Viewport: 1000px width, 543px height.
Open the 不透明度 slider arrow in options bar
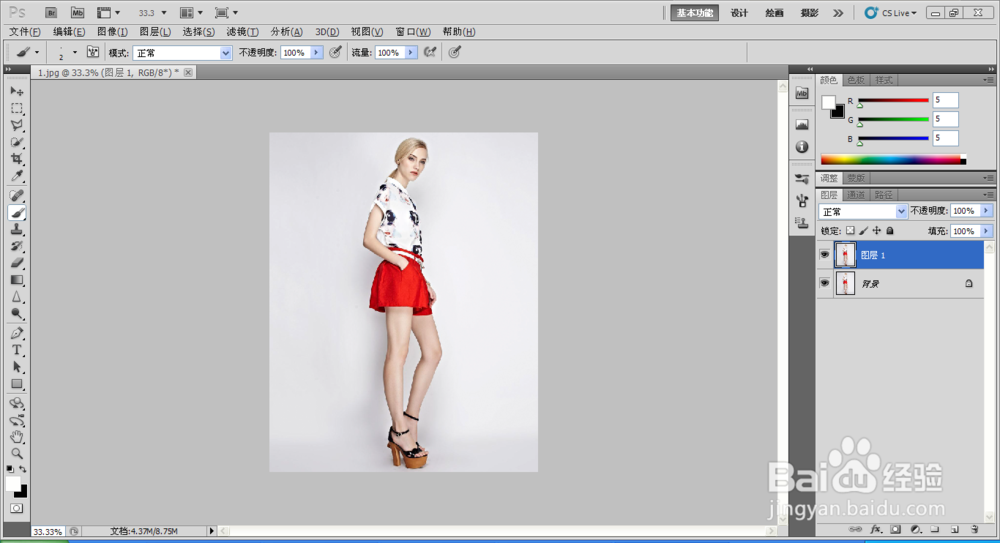tap(316, 52)
